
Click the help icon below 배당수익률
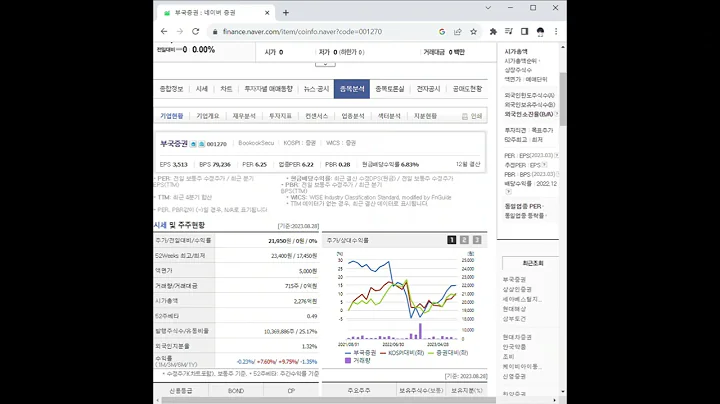pos(508,192)
